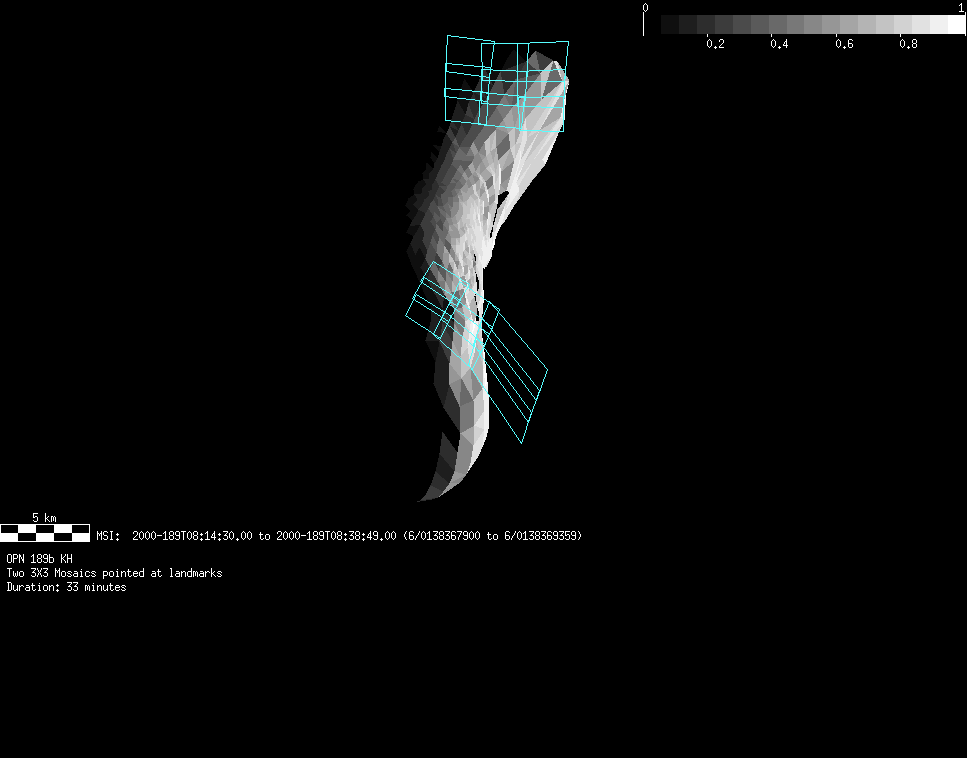The width and height of the screenshot is (967, 758).
Task: Click the 0.8 tick label under colorbar
Action: (908, 44)
